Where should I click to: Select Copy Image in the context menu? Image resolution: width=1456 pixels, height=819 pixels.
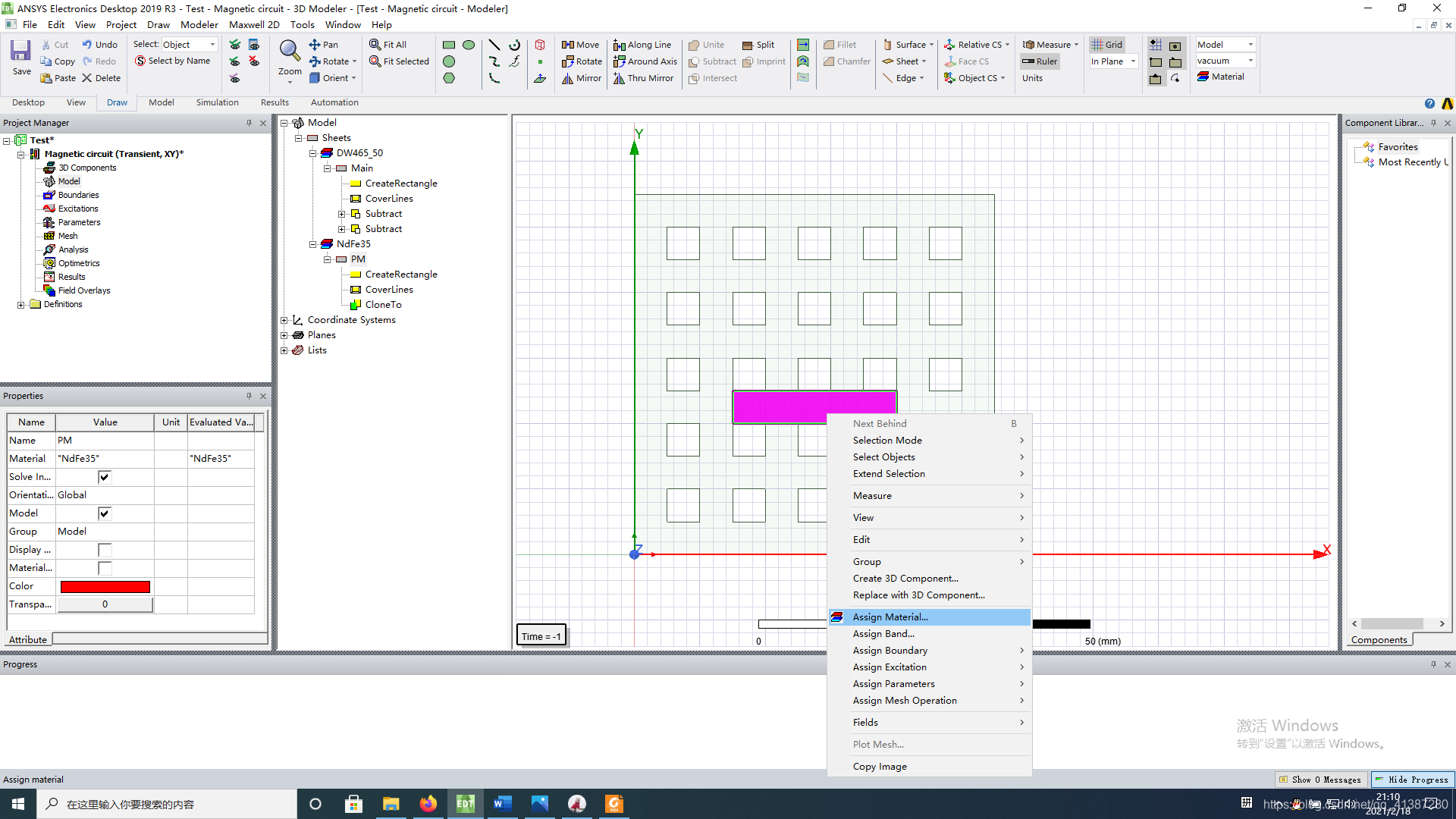[929, 767]
